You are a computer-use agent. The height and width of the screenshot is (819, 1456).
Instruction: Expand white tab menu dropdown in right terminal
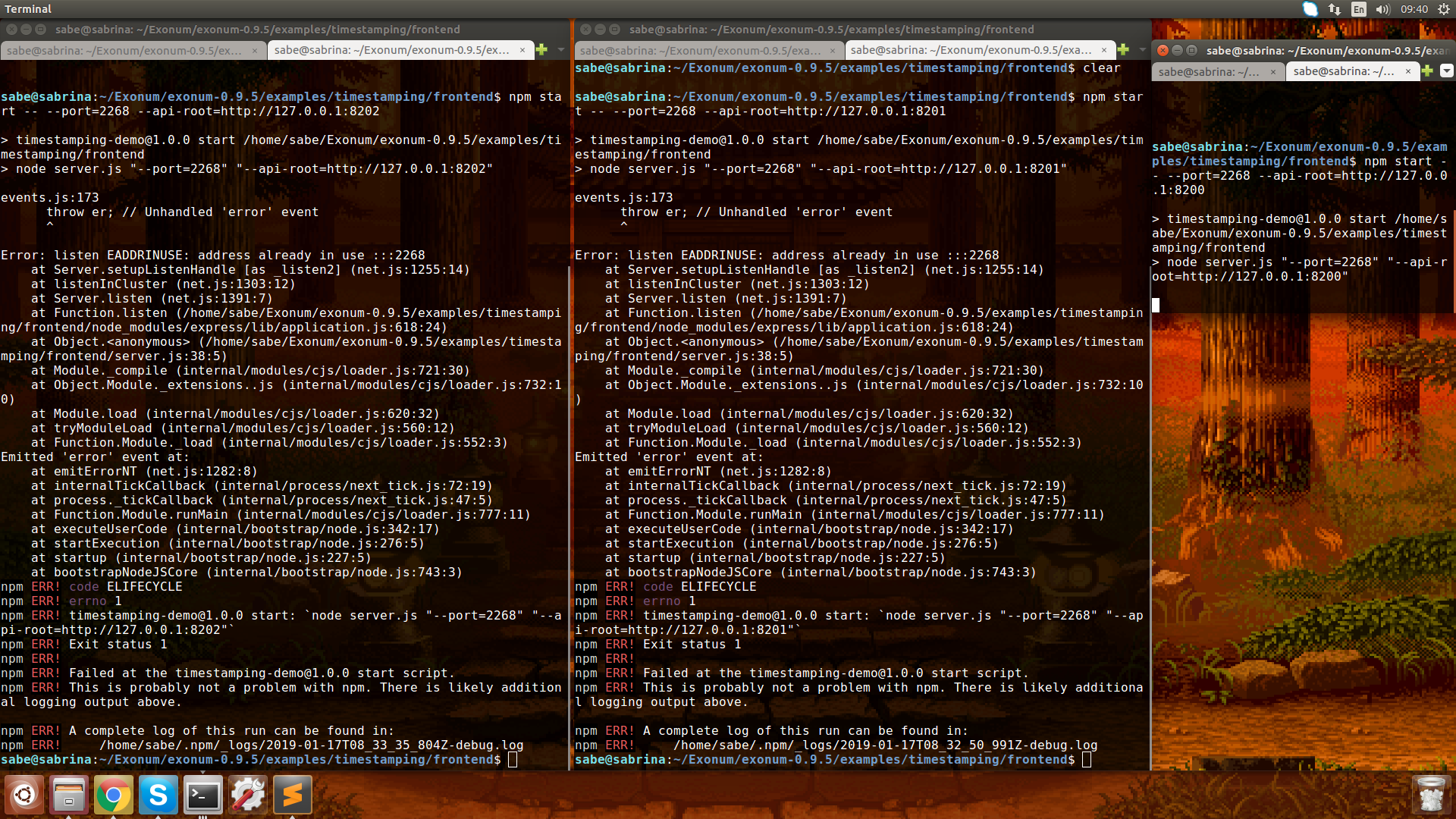(x=1447, y=71)
